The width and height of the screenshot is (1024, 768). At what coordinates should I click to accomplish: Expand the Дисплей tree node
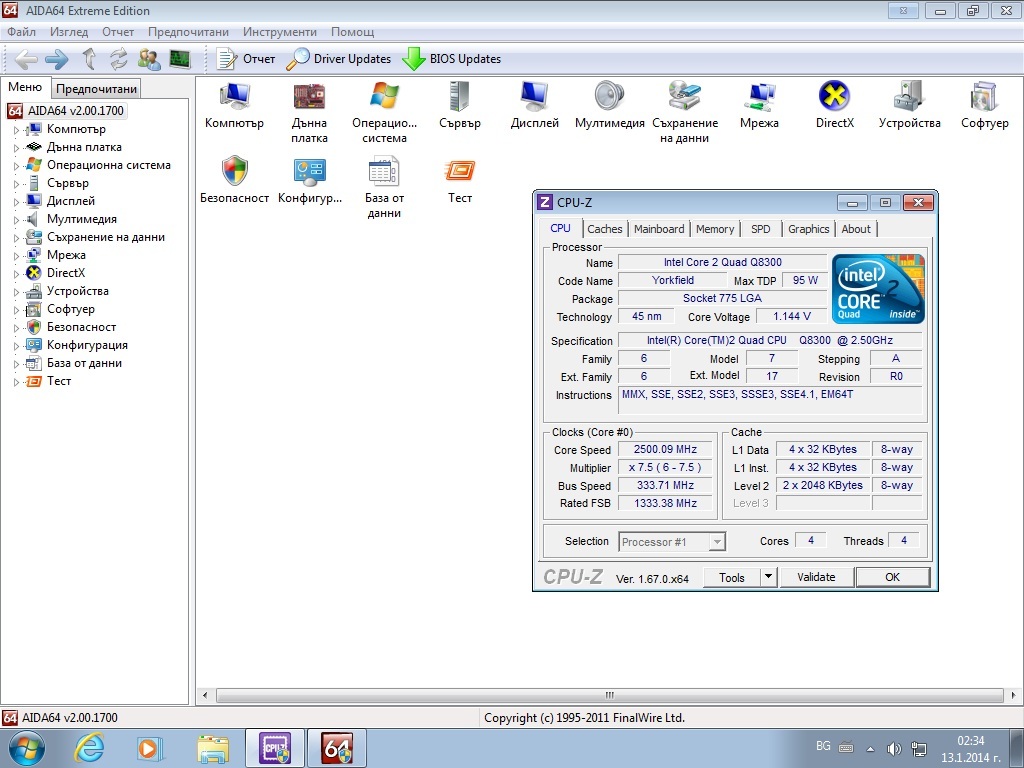pyautogui.click(x=16, y=202)
